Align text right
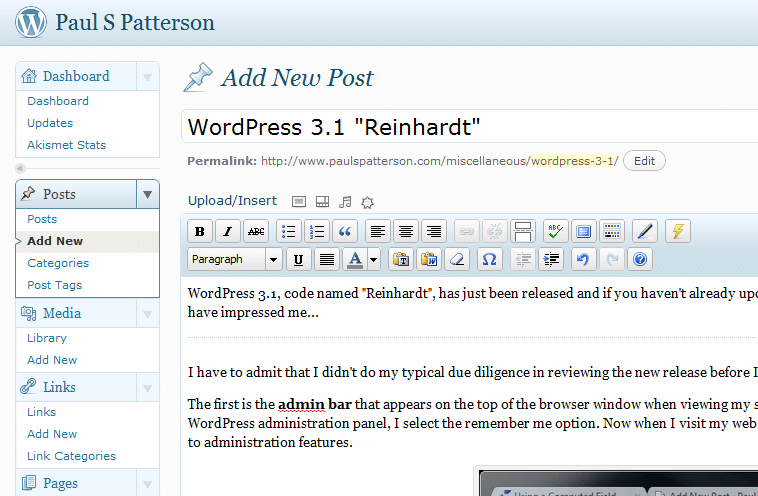The image size is (758, 496). click(x=434, y=232)
